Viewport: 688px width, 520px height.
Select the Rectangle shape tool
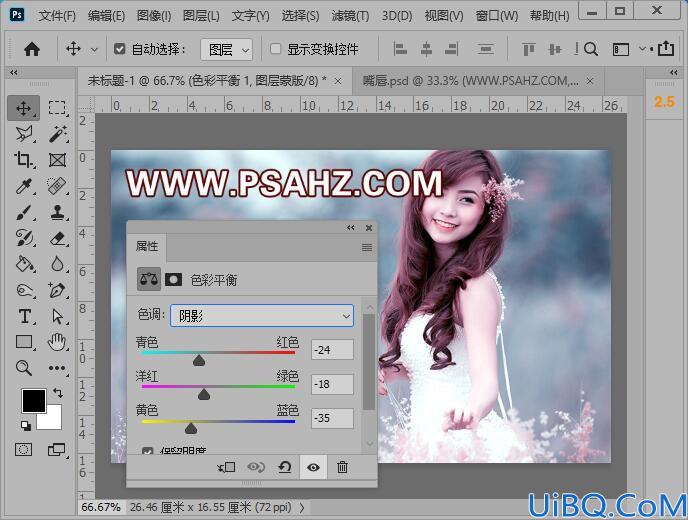point(24,342)
